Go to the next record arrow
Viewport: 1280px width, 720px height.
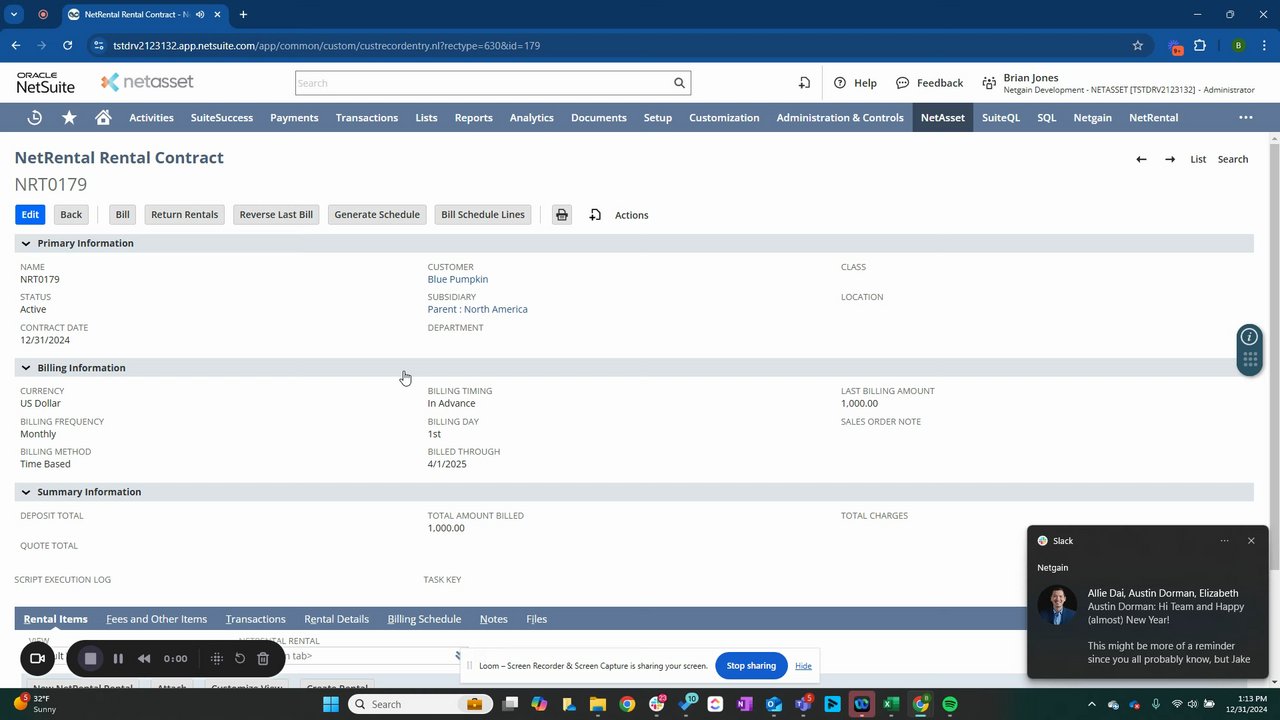[x=1170, y=159]
